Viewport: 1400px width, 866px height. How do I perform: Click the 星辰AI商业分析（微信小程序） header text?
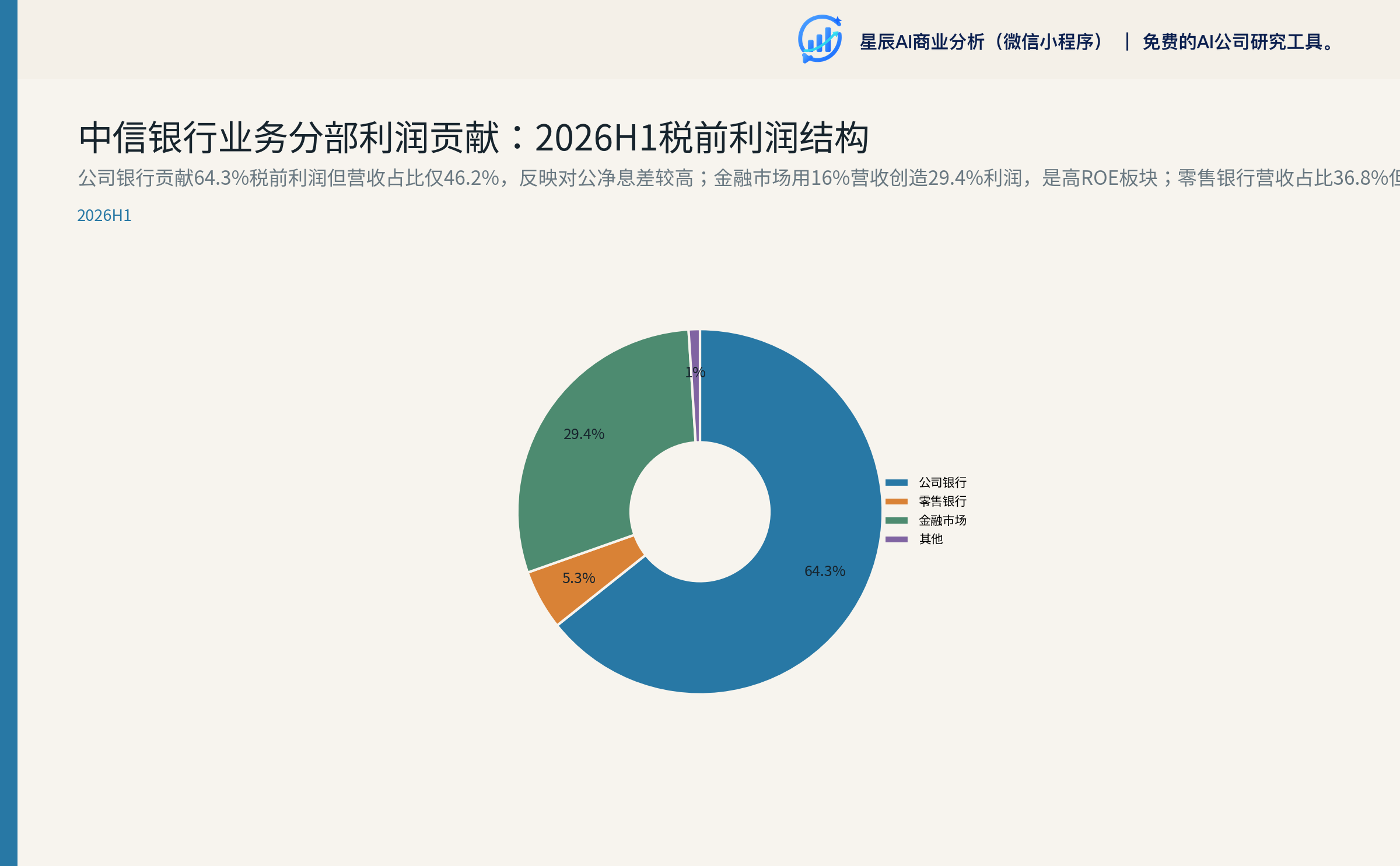982,42
